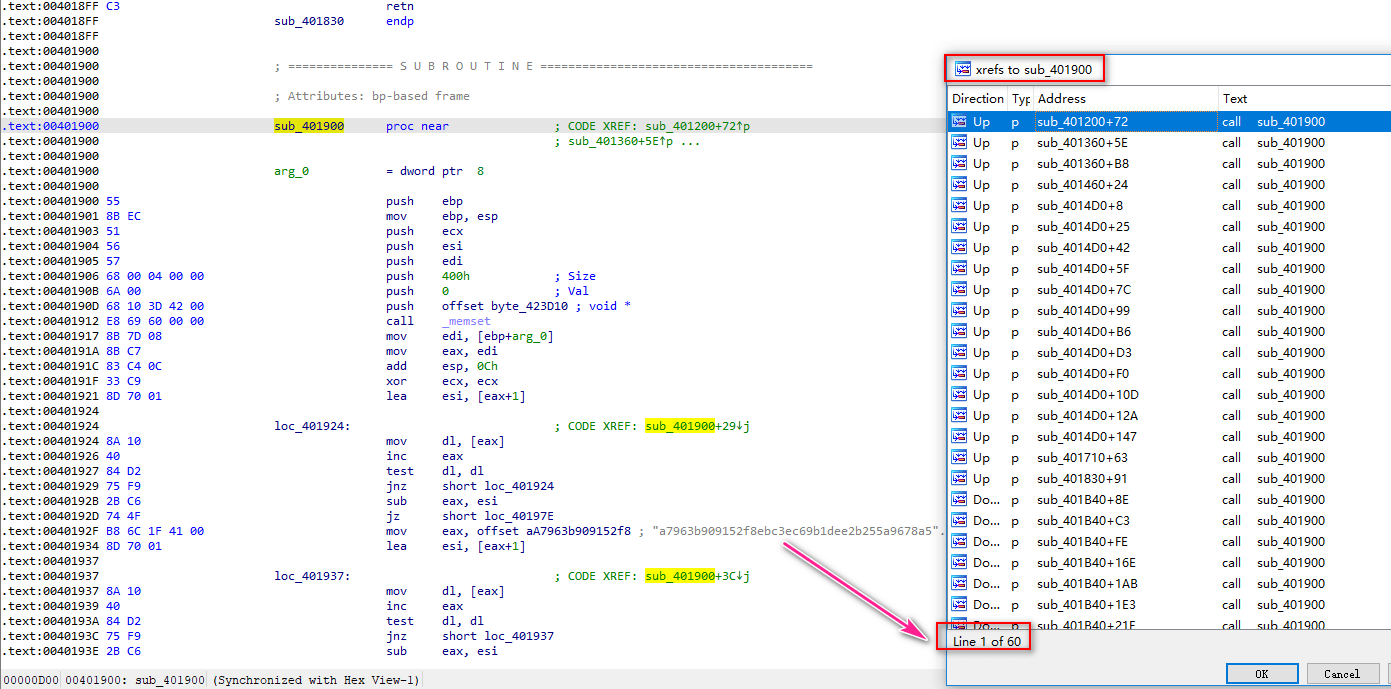The height and width of the screenshot is (689, 1391).
Task: Click status bar offset 00000D00
Action: (x=31, y=680)
